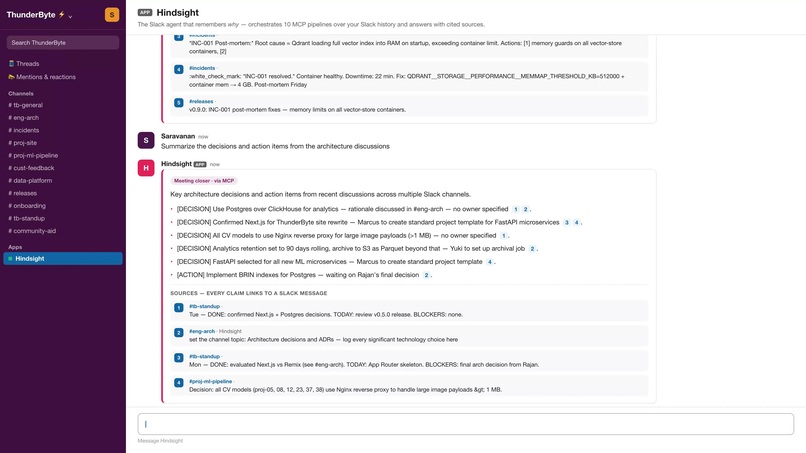Click the APP badge beside Hindsight title
Viewport: 806px width, 453px height.
[145, 12]
